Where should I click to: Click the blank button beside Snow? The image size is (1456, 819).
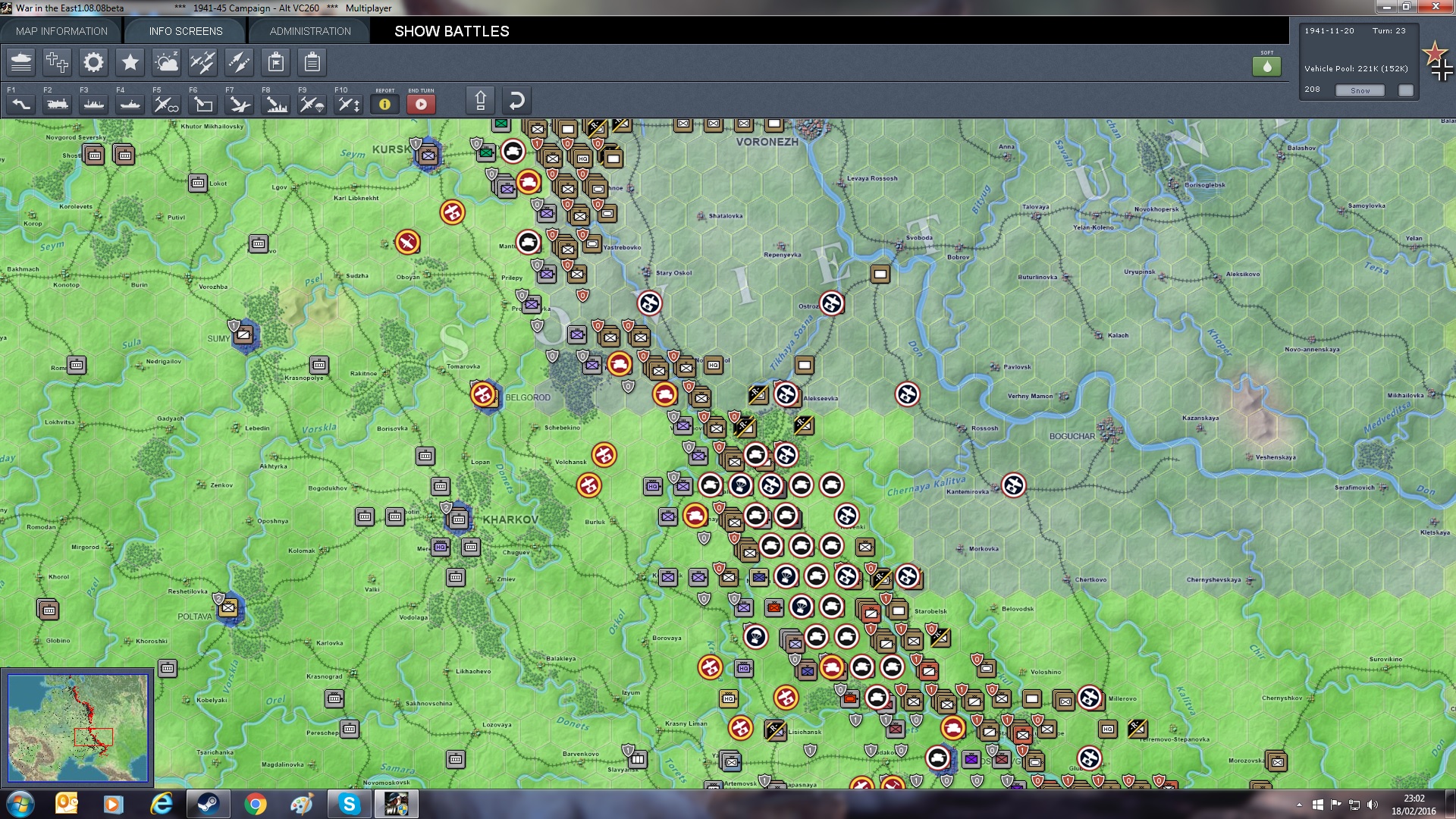point(1406,90)
